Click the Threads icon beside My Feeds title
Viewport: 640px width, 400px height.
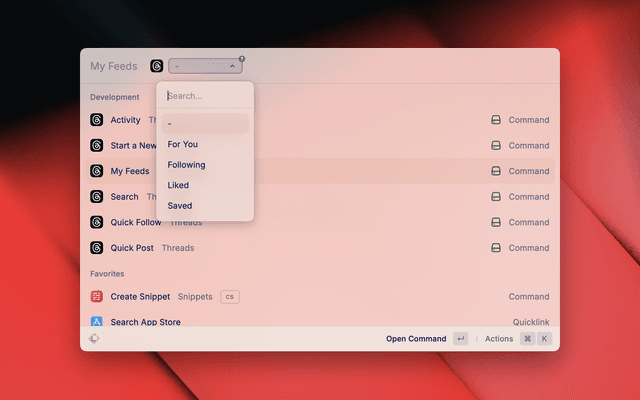(157, 66)
